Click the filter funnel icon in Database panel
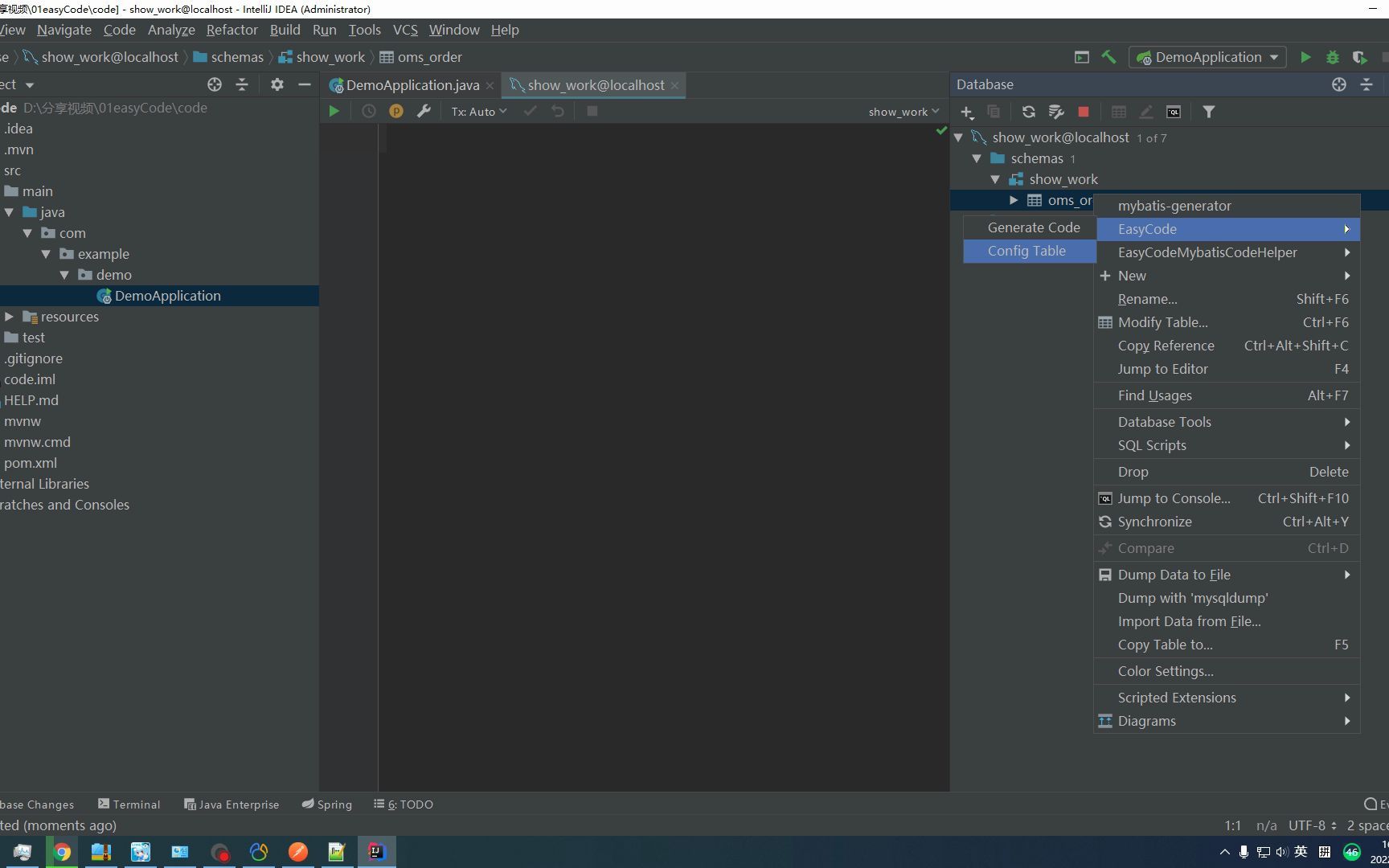 [1209, 112]
